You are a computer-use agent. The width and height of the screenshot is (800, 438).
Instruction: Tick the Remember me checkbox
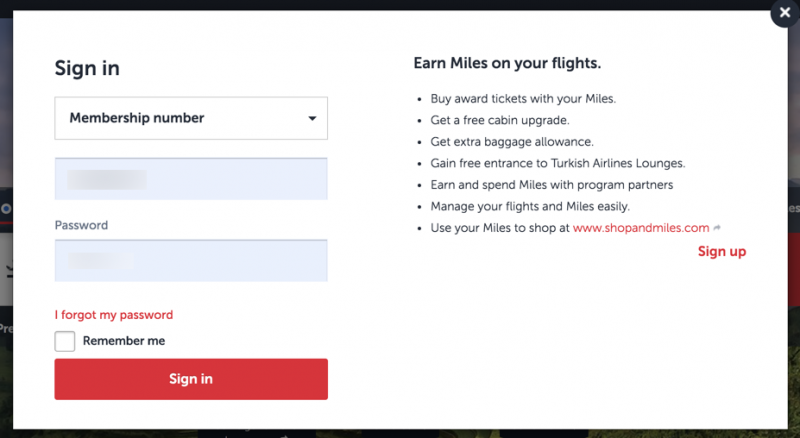click(65, 341)
